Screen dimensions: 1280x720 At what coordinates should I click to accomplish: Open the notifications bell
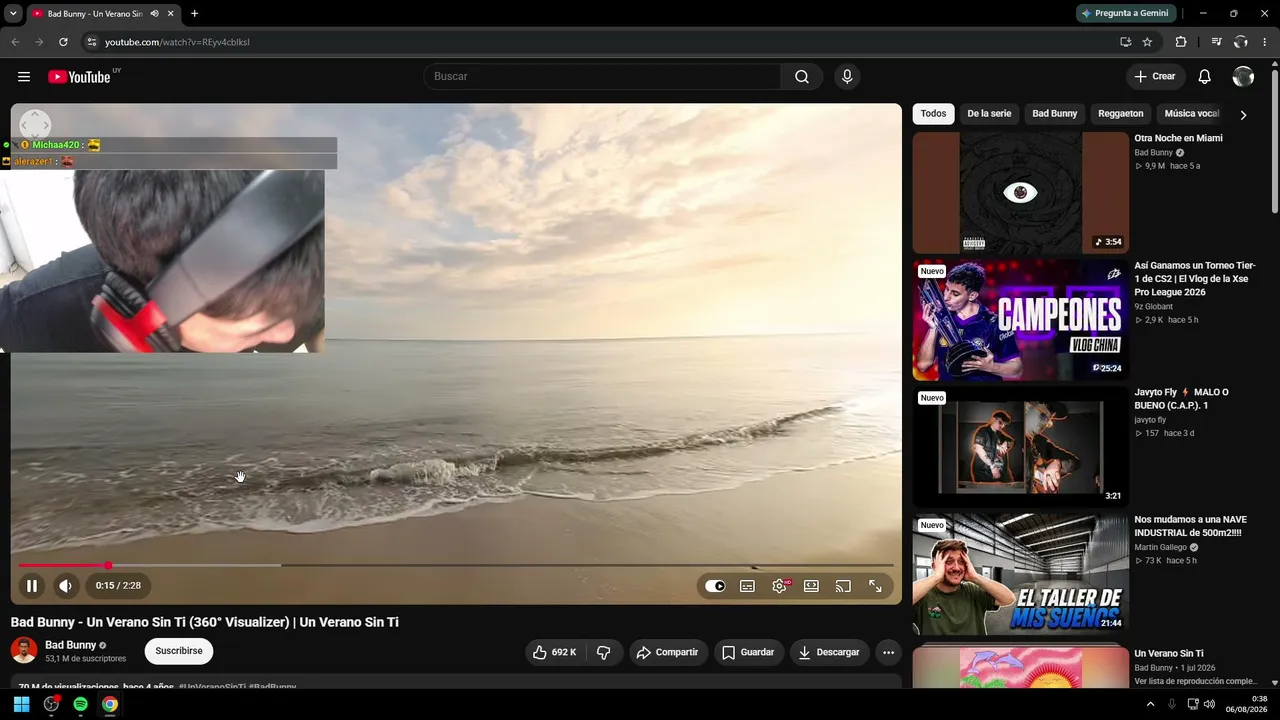pos(1205,77)
